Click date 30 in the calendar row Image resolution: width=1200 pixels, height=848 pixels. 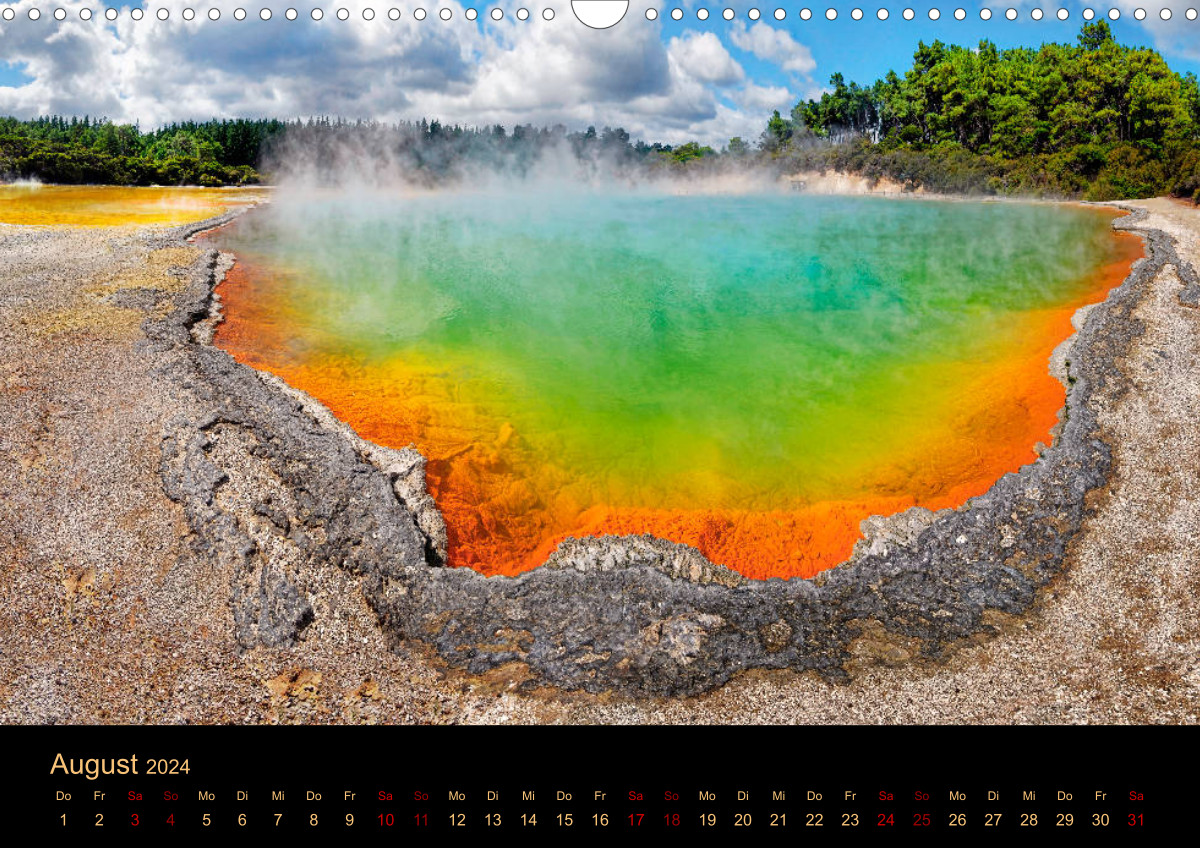(x=1100, y=820)
